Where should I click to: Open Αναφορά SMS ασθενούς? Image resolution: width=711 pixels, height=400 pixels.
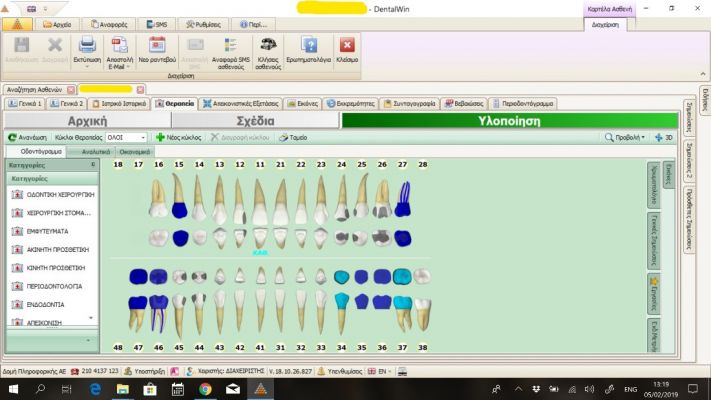pyautogui.click(x=231, y=53)
